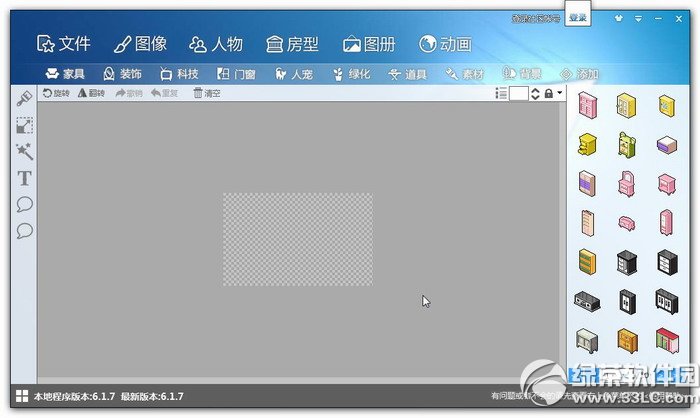The width and height of the screenshot is (700, 418).
Task: Select the yellow wardrobe with round window
Action: pos(626,105)
